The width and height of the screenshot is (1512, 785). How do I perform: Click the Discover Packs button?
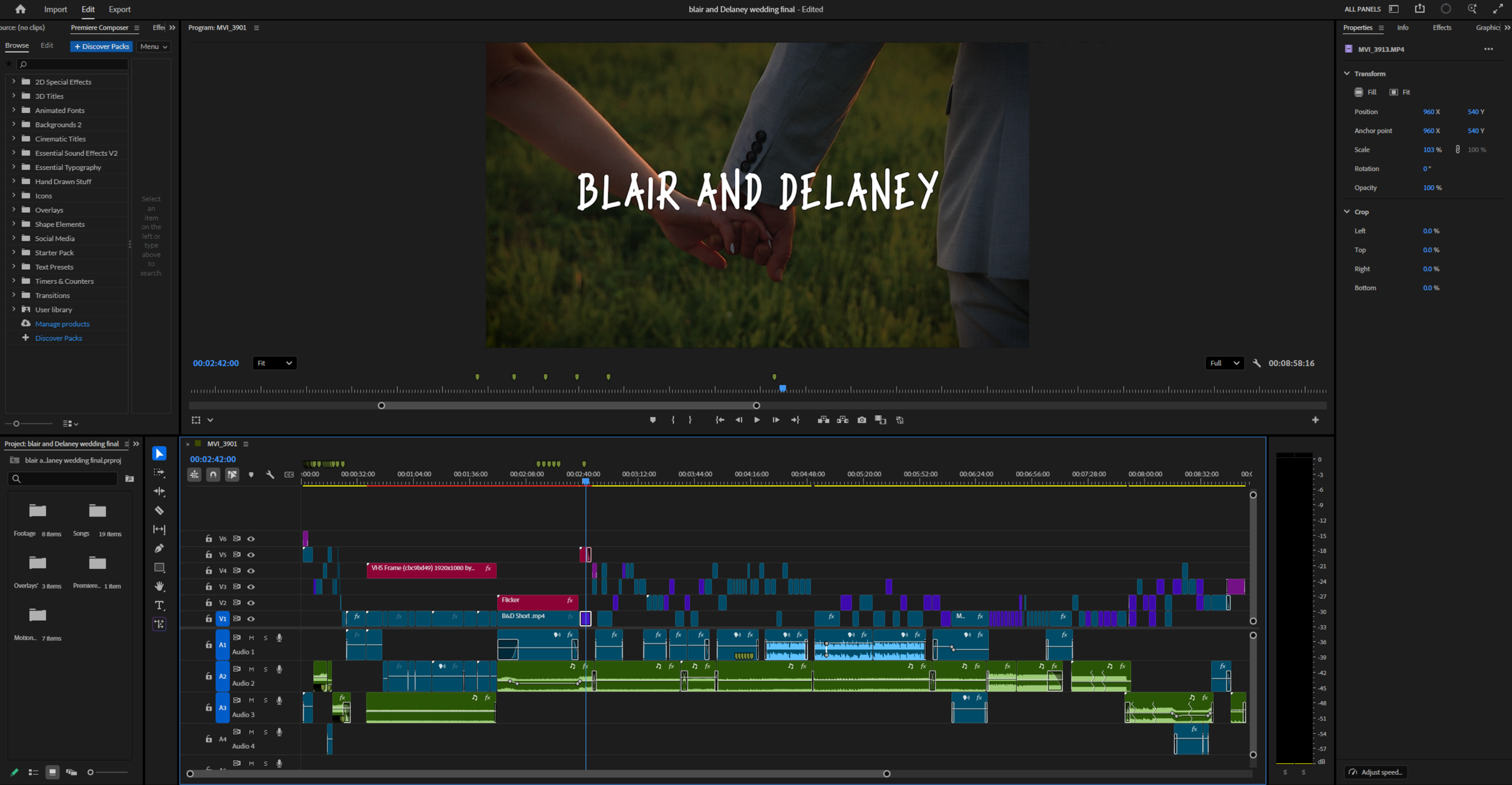[x=102, y=47]
